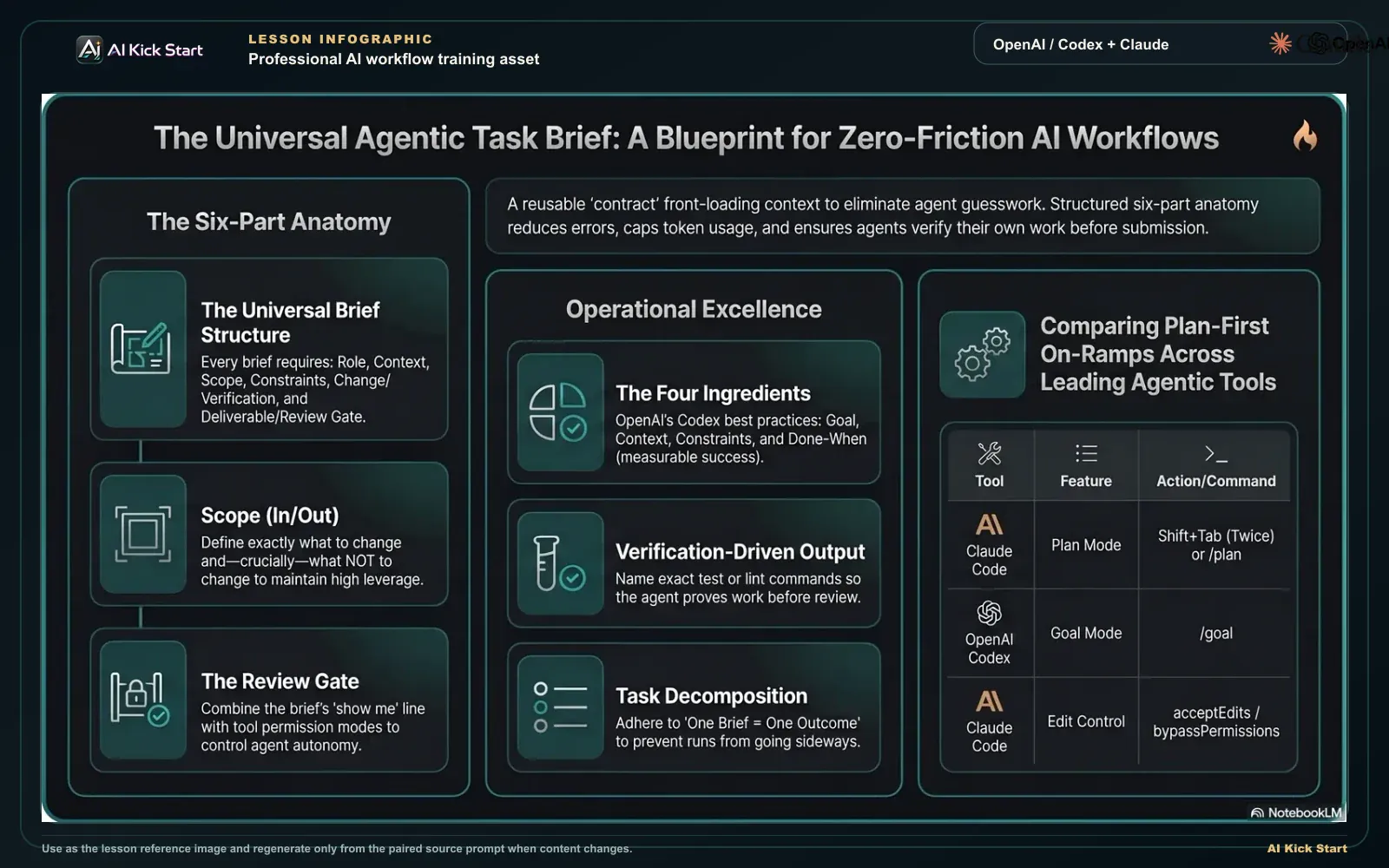This screenshot has height=868, width=1389.
Task: Click Claude Code name in Edit Control row
Action: (x=989, y=737)
